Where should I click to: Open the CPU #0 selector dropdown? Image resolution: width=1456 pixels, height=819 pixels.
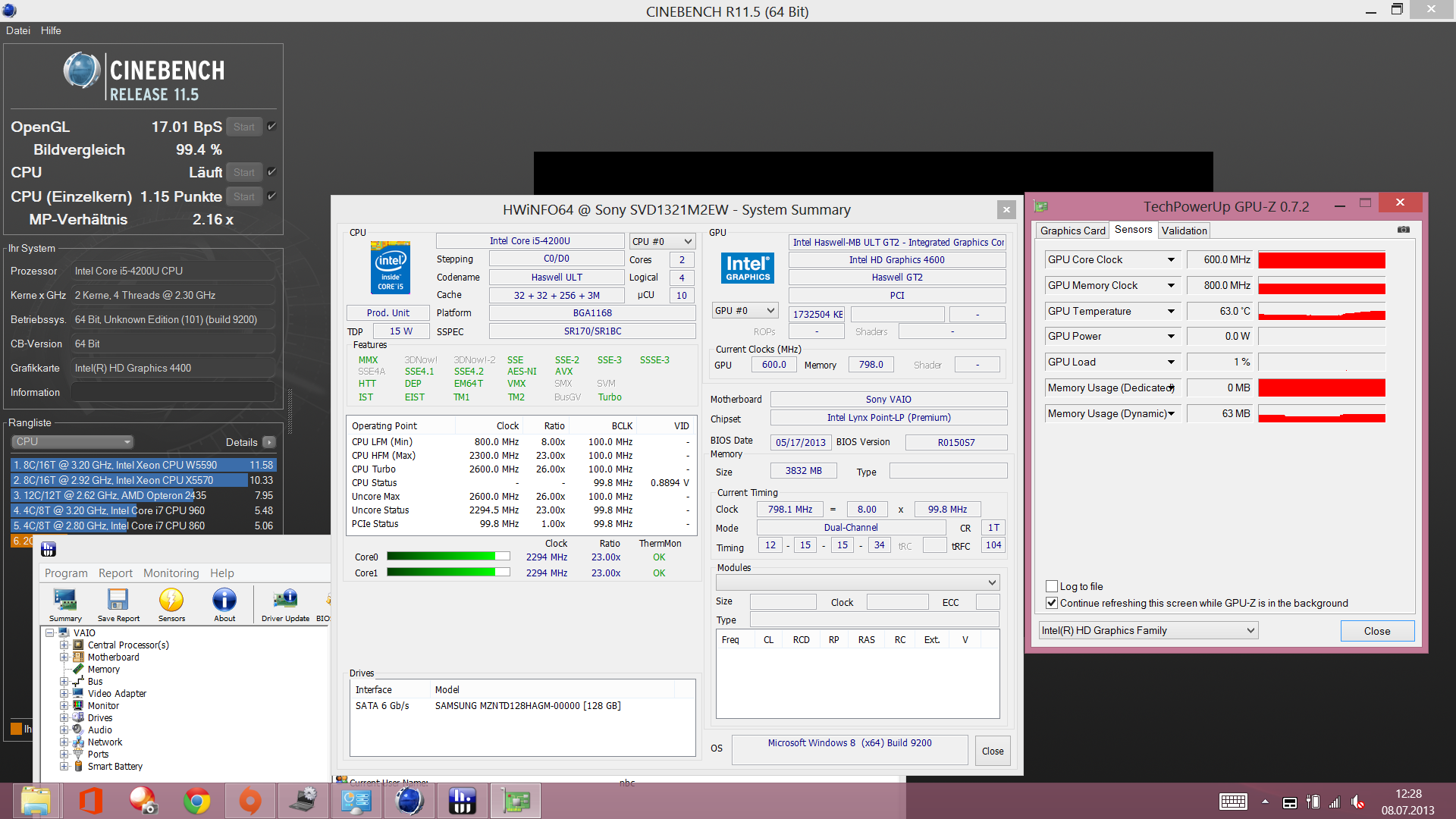662,241
